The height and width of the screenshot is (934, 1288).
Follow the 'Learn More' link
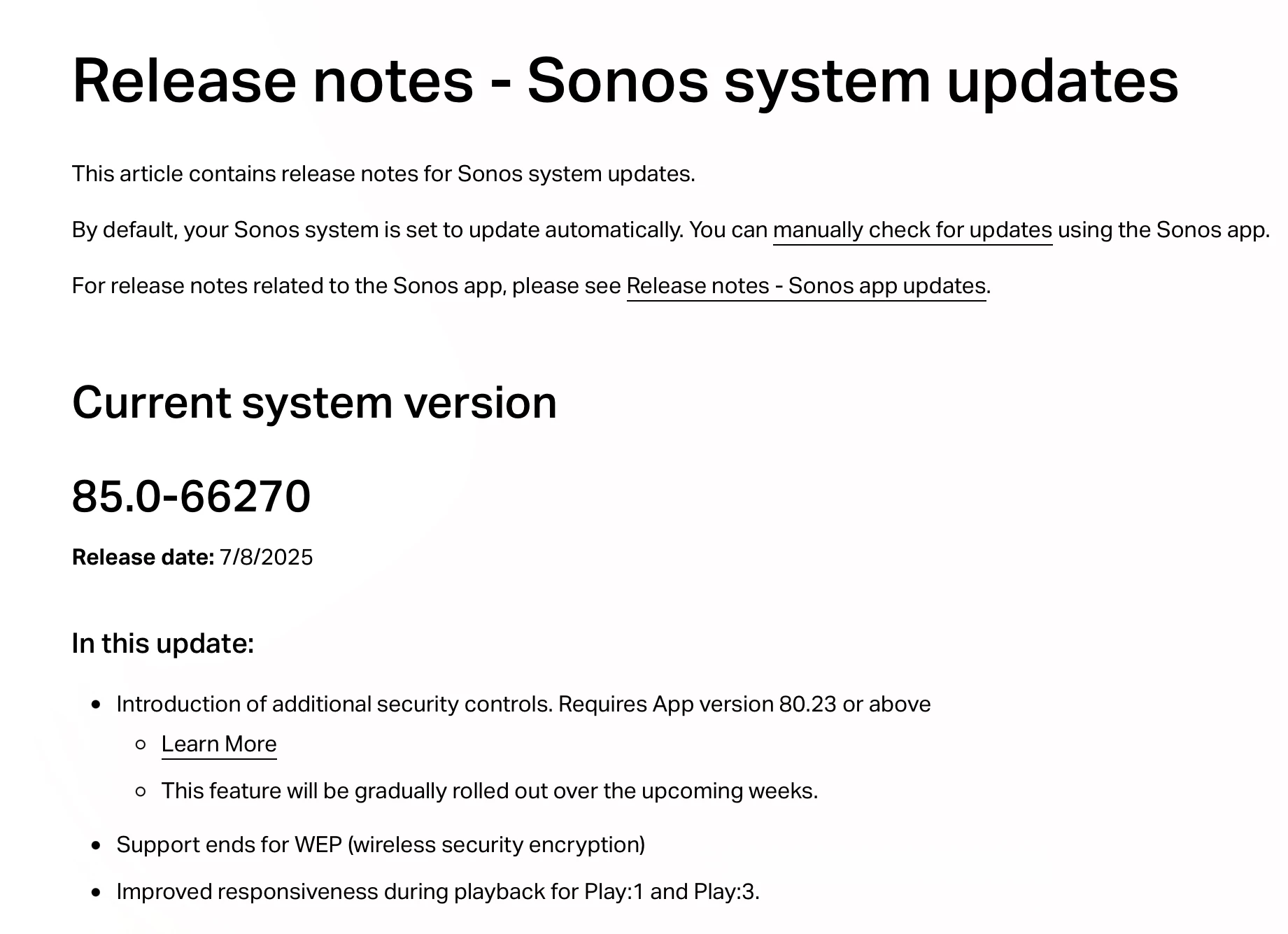click(219, 744)
